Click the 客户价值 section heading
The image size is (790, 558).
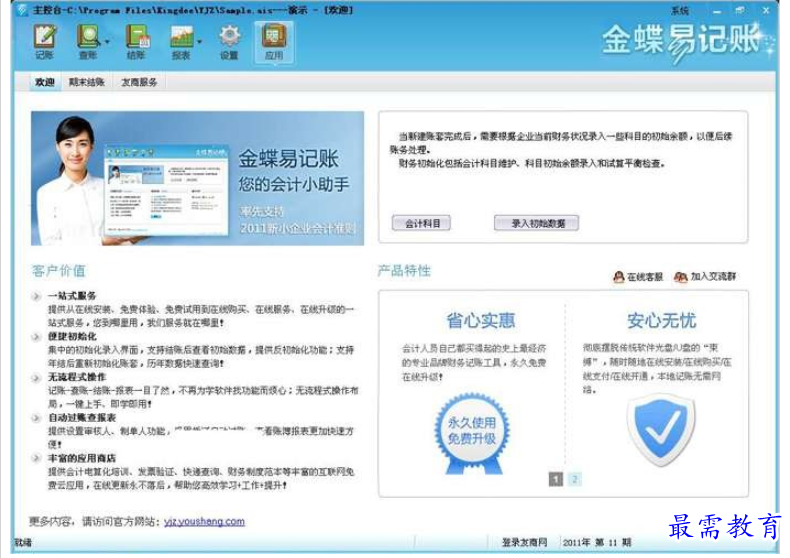point(58,271)
